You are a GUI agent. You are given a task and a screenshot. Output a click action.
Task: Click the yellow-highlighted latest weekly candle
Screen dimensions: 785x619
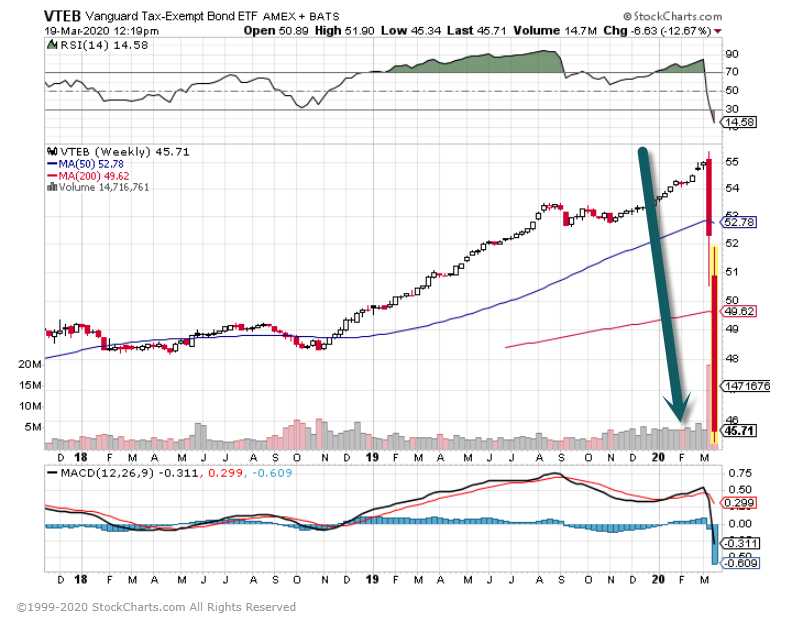(x=715, y=345)
